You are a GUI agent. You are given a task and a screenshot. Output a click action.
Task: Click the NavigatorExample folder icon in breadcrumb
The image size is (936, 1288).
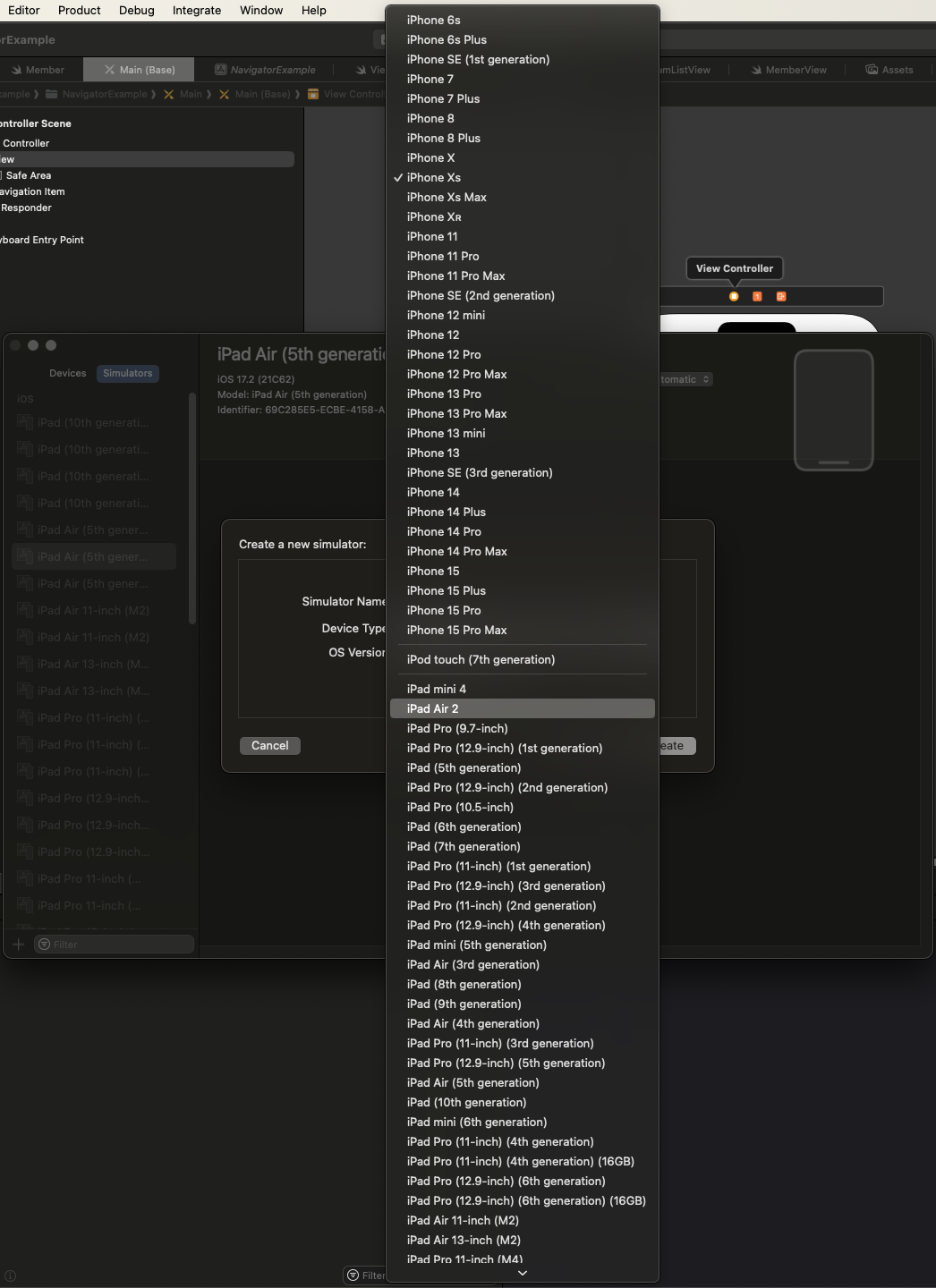(52, 94)
